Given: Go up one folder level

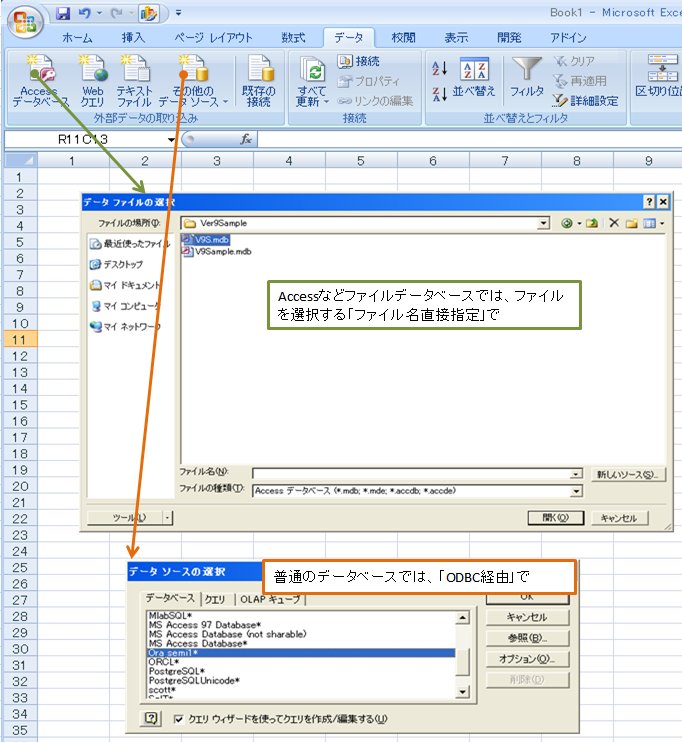Looking at the screenshot, I should pyautogui.click(x=592, y=223).
